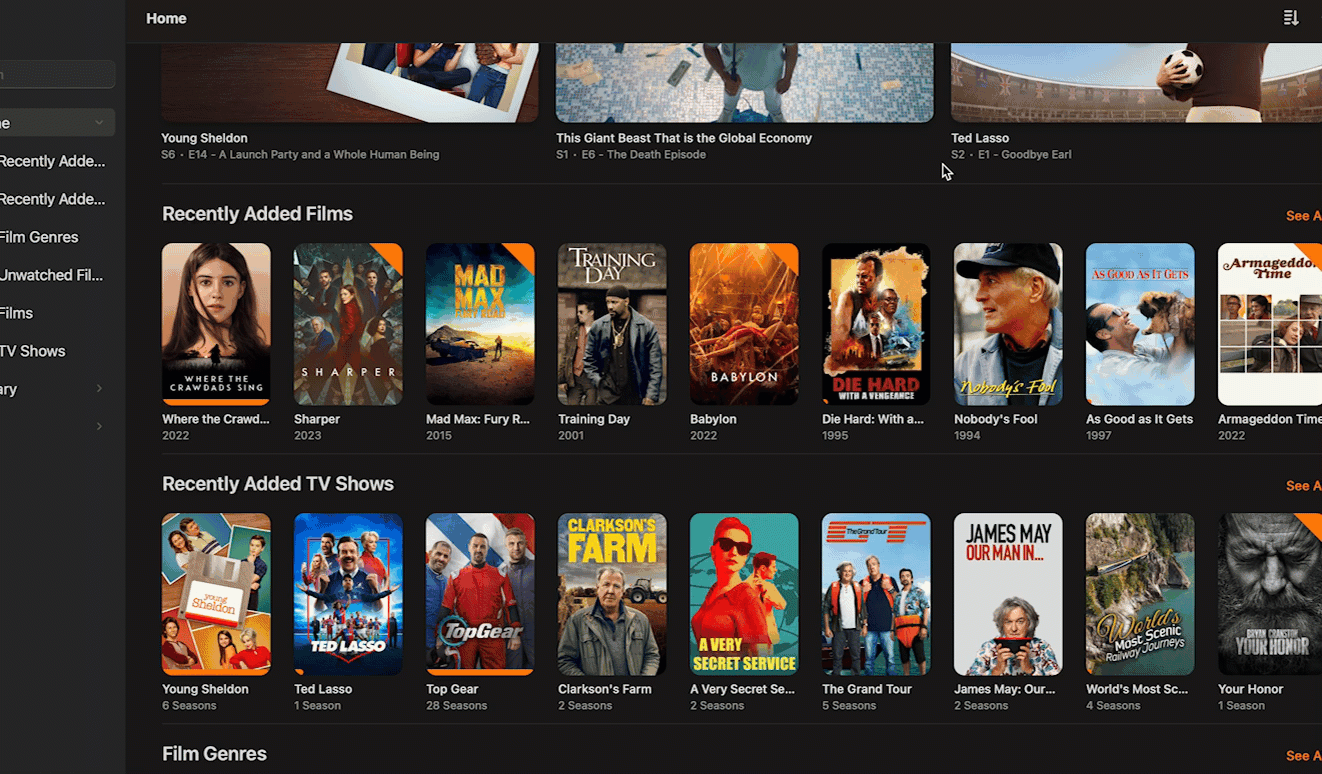
Task: Click the Recently Added TV Shows section heading
Action: coord(278,484)
